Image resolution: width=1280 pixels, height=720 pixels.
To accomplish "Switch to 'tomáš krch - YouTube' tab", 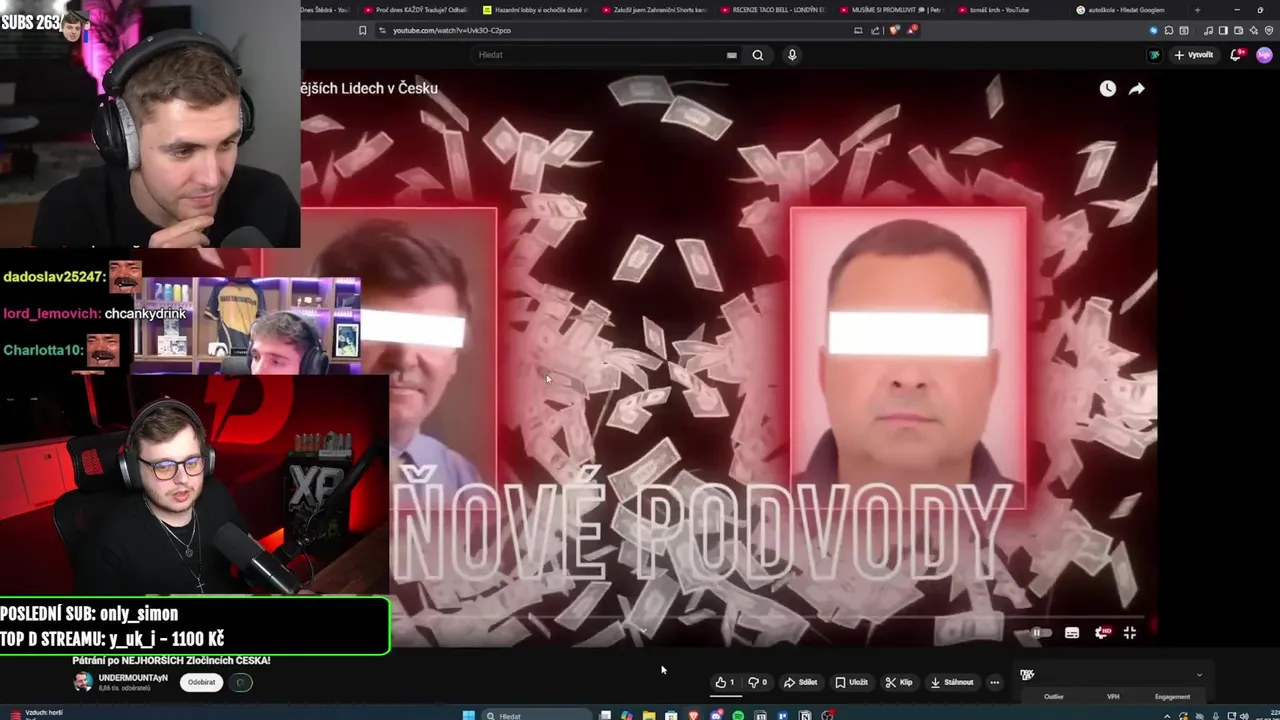I will [x=1010, y=10].
